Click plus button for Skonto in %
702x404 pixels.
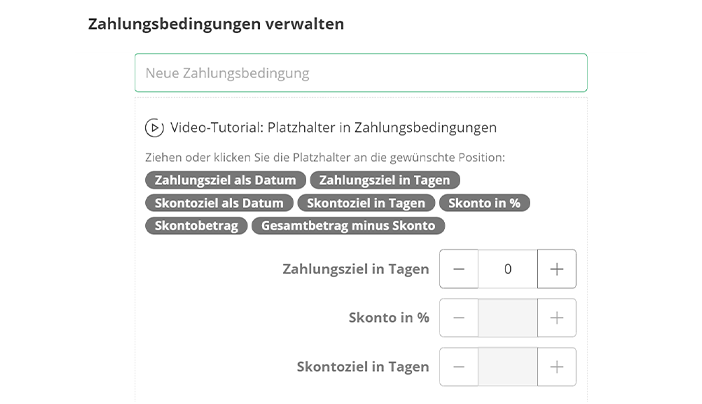pyautogui.click(x=556, y=318)
